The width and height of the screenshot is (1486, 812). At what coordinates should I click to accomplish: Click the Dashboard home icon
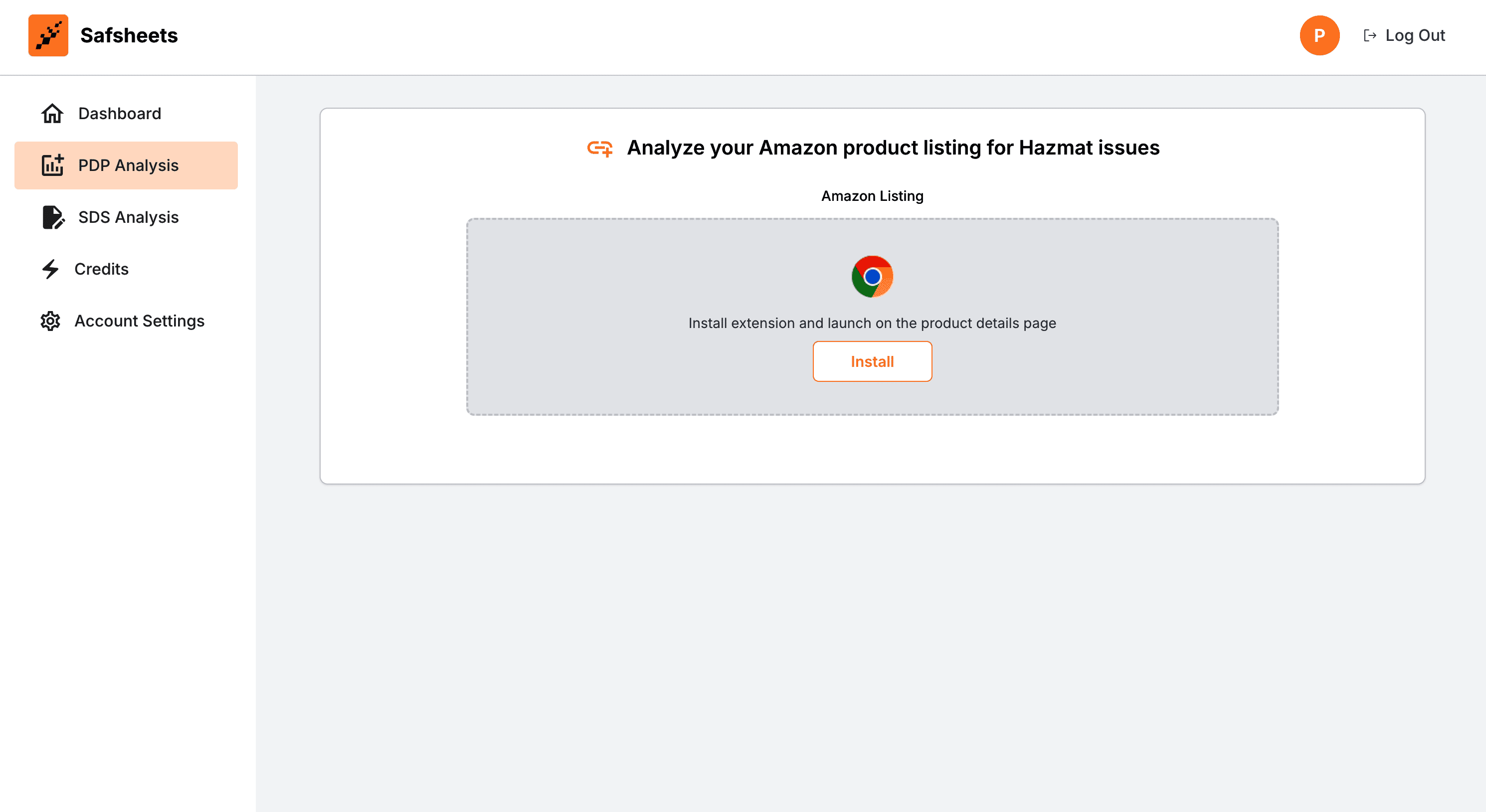(x=52, y=114)
